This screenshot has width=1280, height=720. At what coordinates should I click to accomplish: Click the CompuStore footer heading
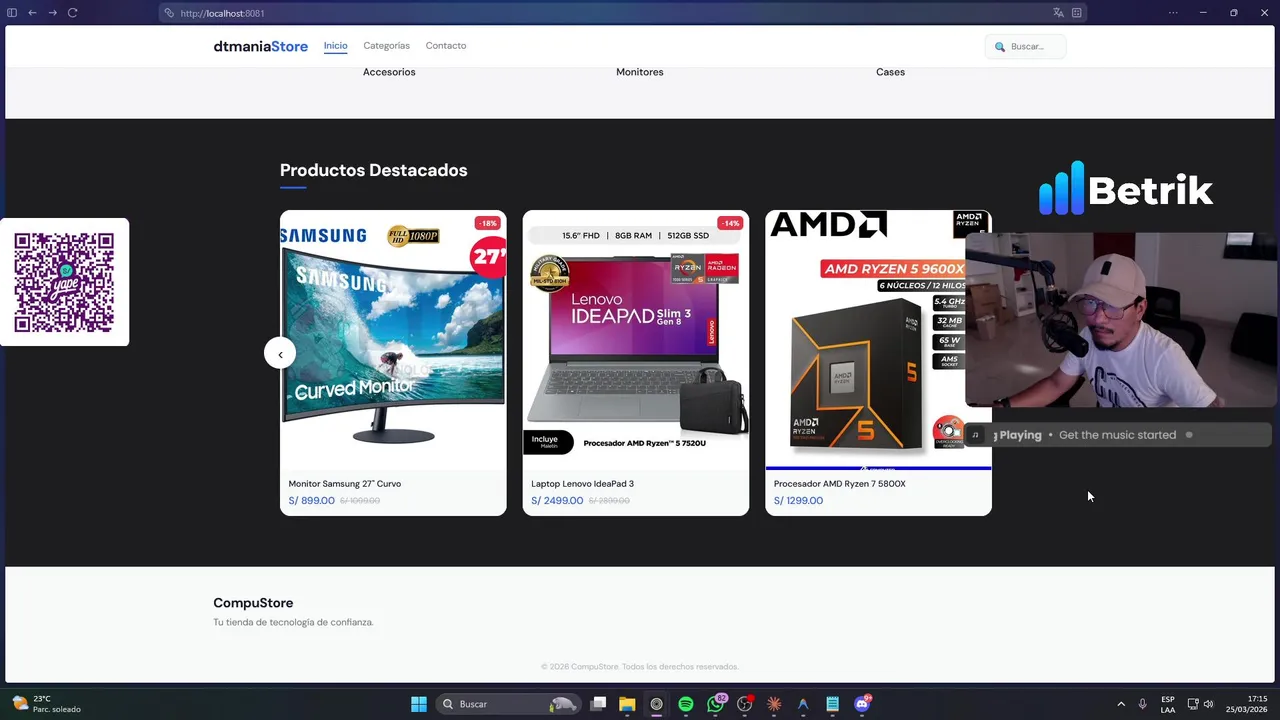point(253,603)
